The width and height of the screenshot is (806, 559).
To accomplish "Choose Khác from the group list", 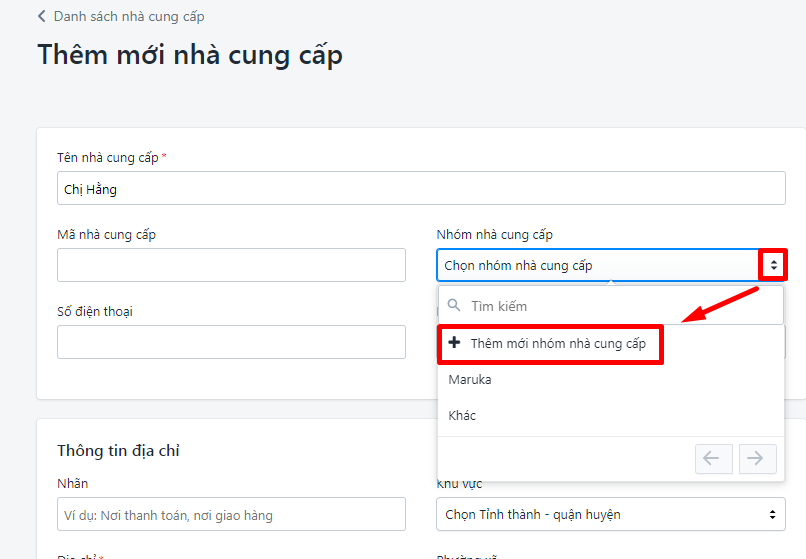I will [x=462, y=415].
